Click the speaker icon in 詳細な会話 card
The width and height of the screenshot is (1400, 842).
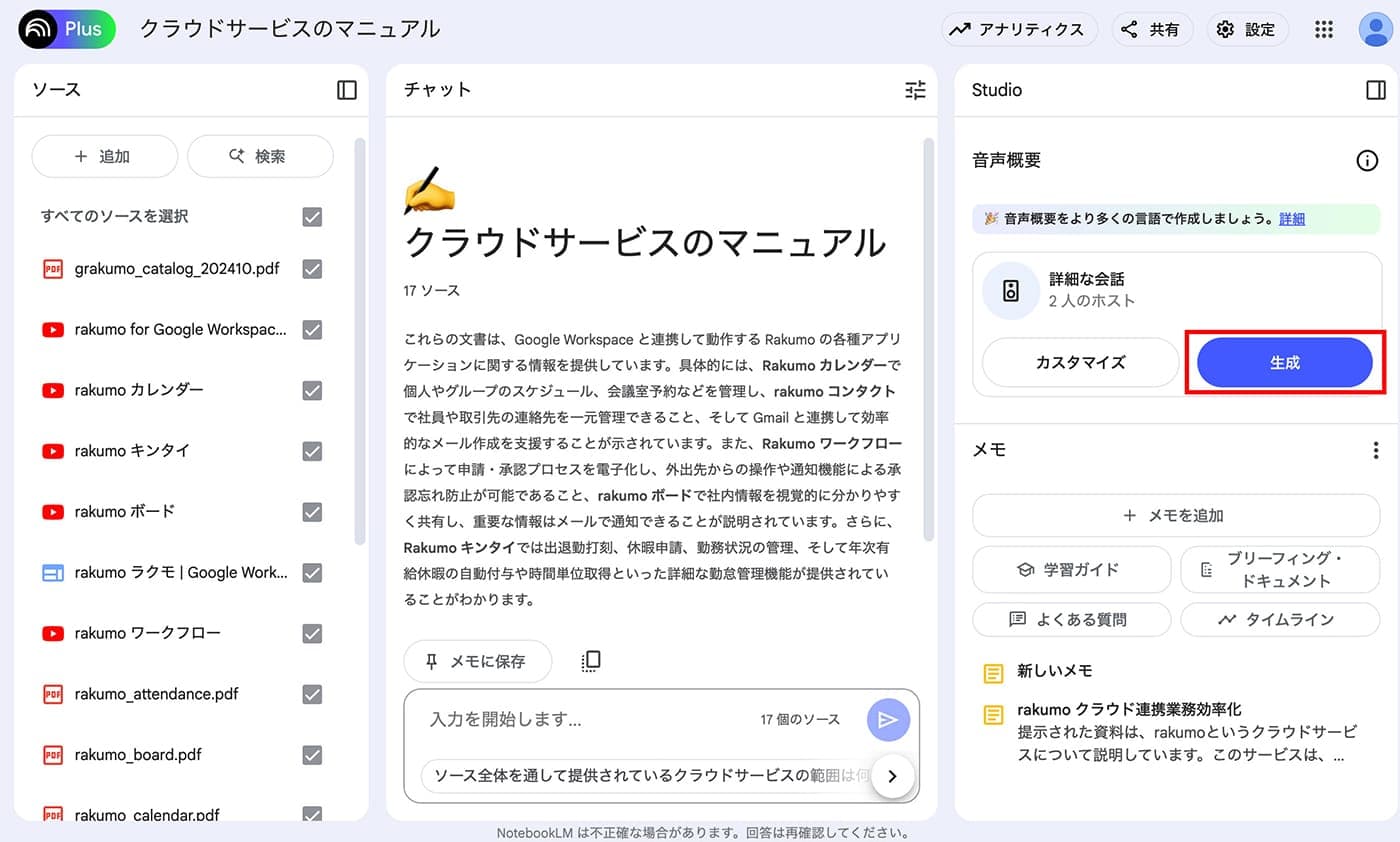[x=1011, y=291]
